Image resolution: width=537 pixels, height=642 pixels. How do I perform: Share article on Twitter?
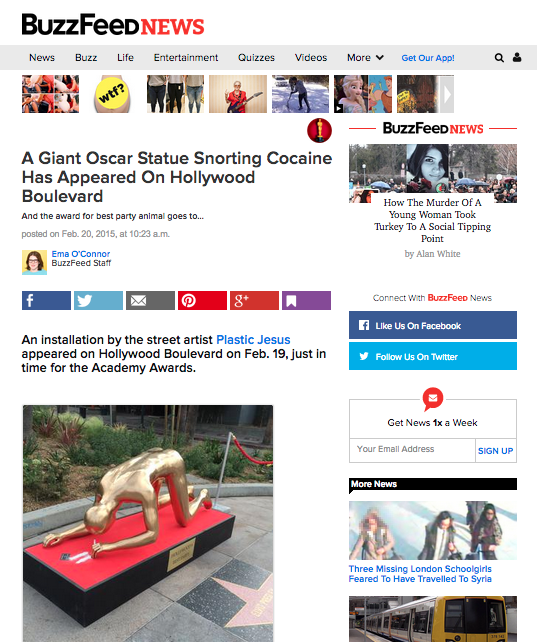click(x=98, y=301)
